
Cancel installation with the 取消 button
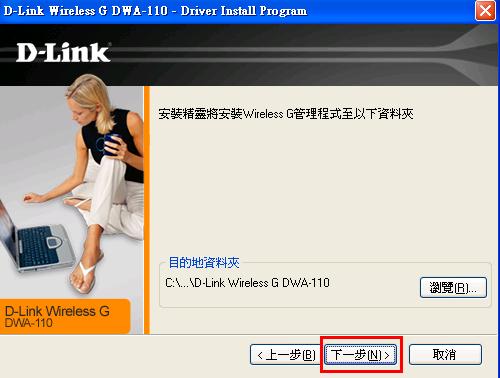(445, 355)
